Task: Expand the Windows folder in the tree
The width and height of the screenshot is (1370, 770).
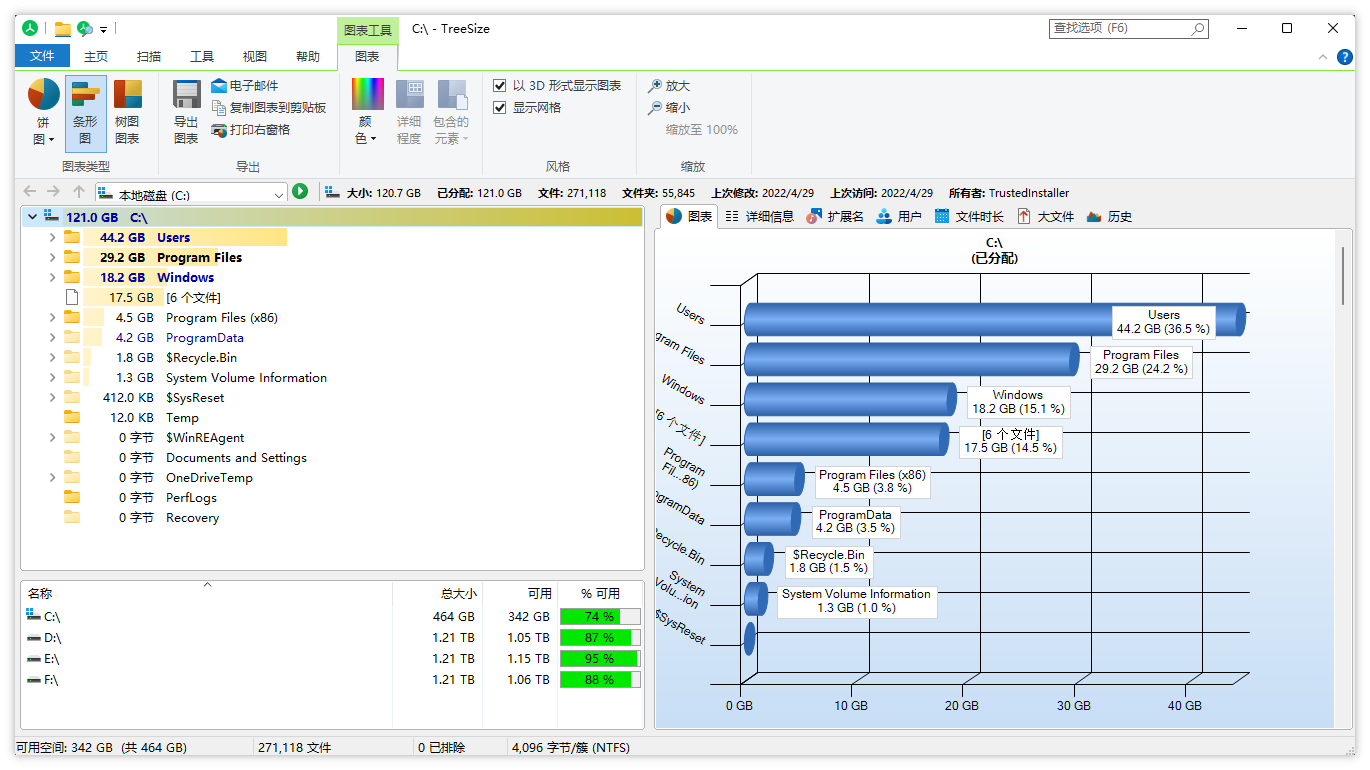Action: click(x=51, y=277)
